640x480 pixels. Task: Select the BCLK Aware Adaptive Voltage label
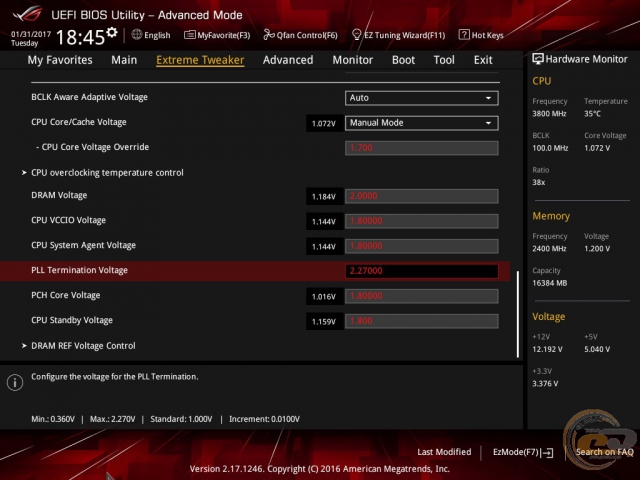(89, 97)
